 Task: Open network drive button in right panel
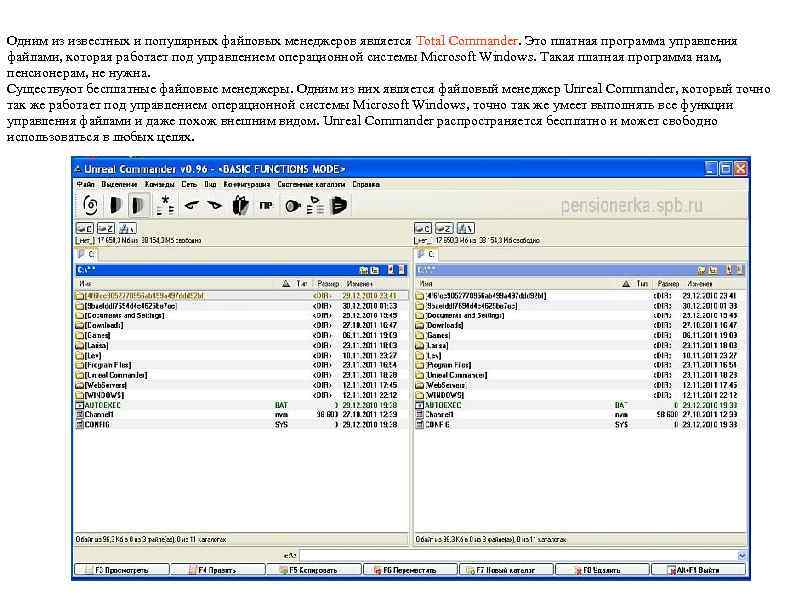(466, 228)
